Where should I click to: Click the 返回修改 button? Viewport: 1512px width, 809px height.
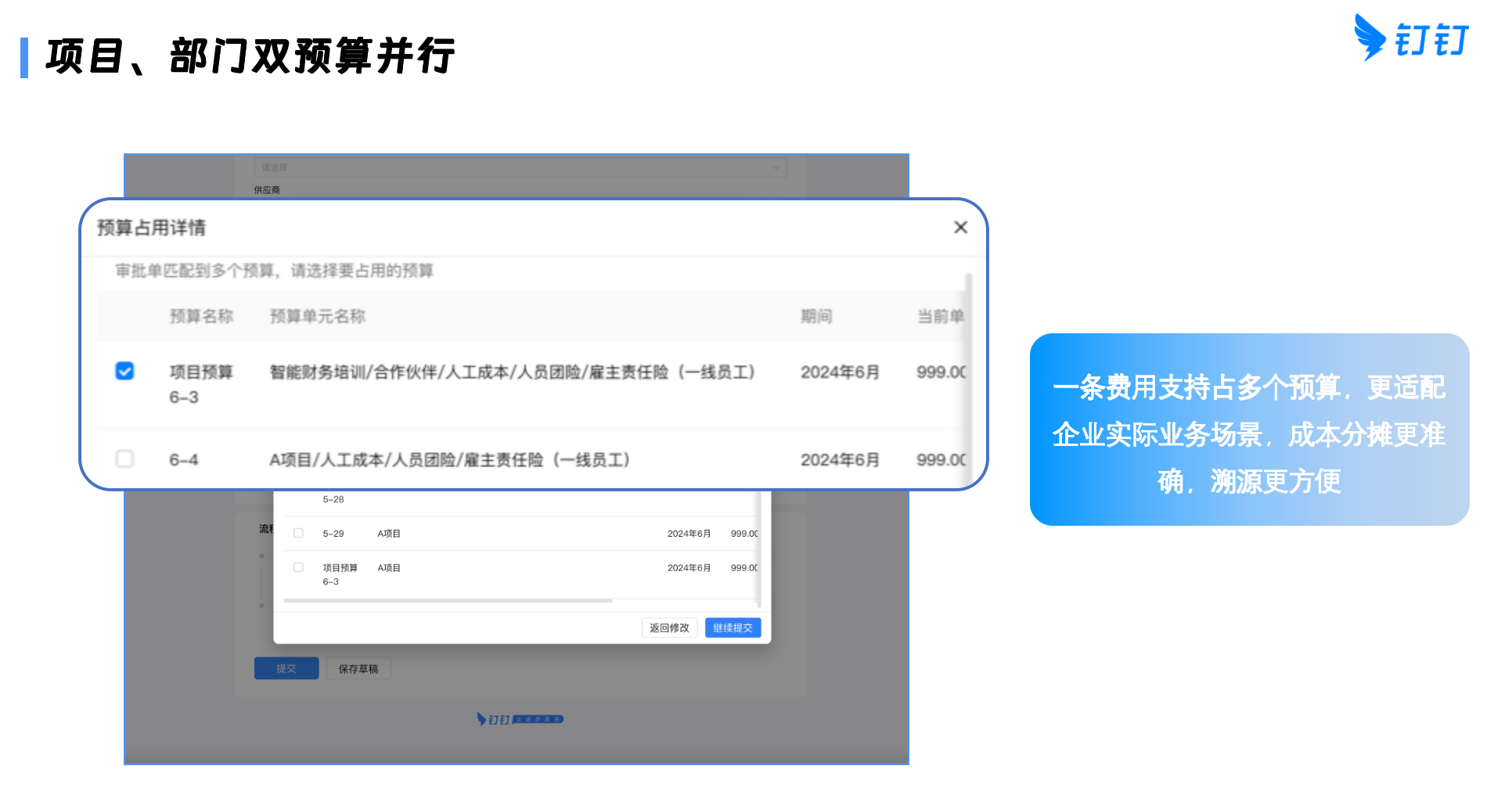[669, 627]
